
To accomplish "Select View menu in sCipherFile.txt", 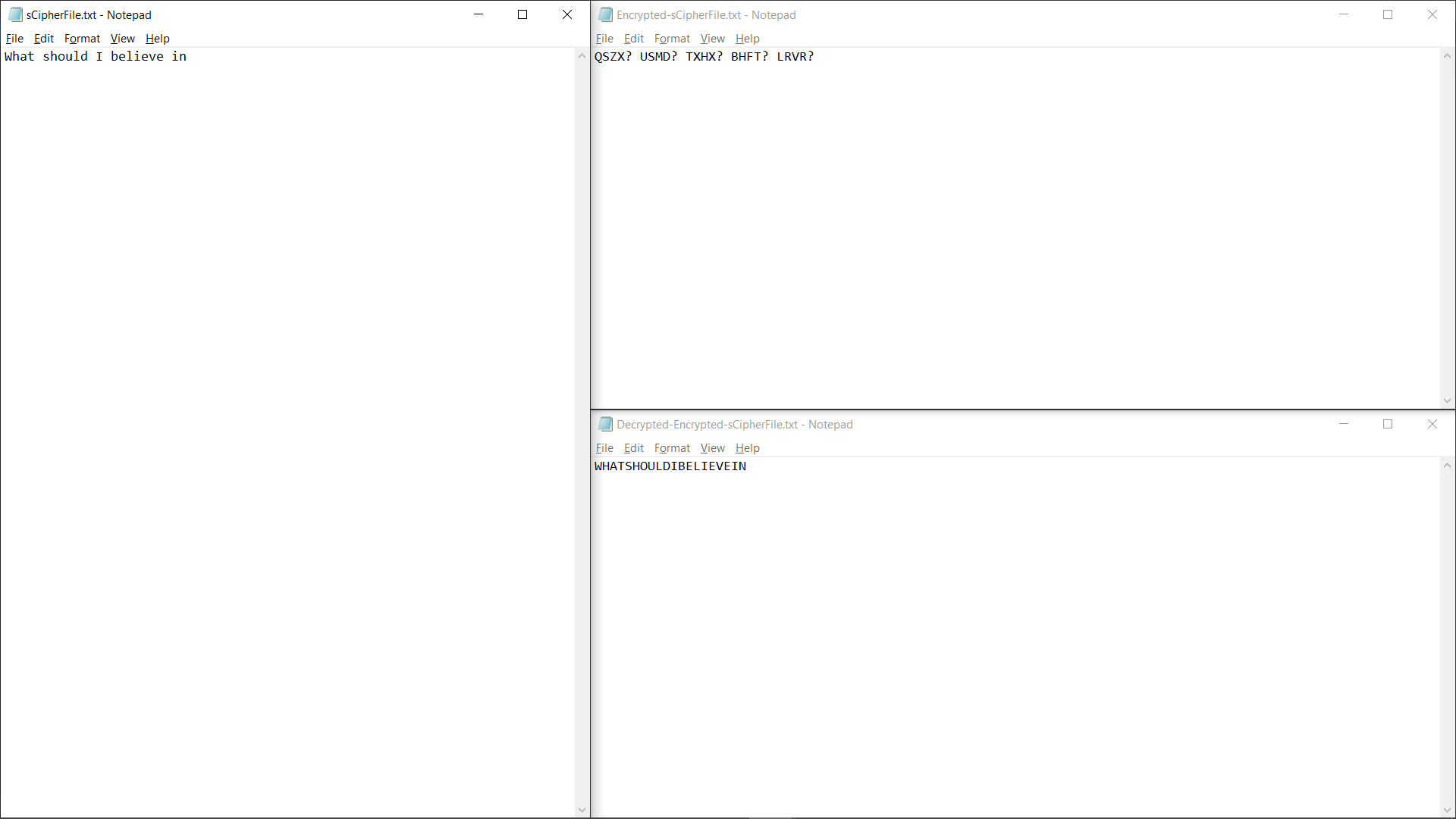I will tap(122, 38).
